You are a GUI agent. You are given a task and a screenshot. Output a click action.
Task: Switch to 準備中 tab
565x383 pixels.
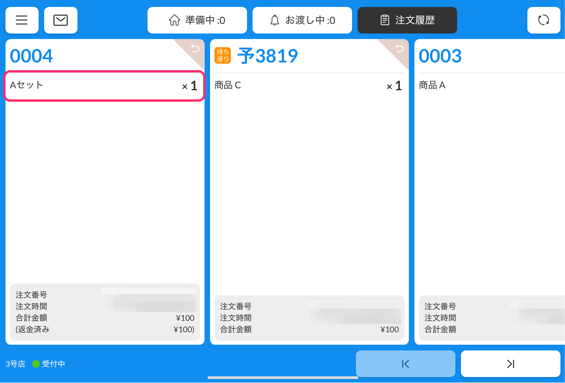coord(197,20)
